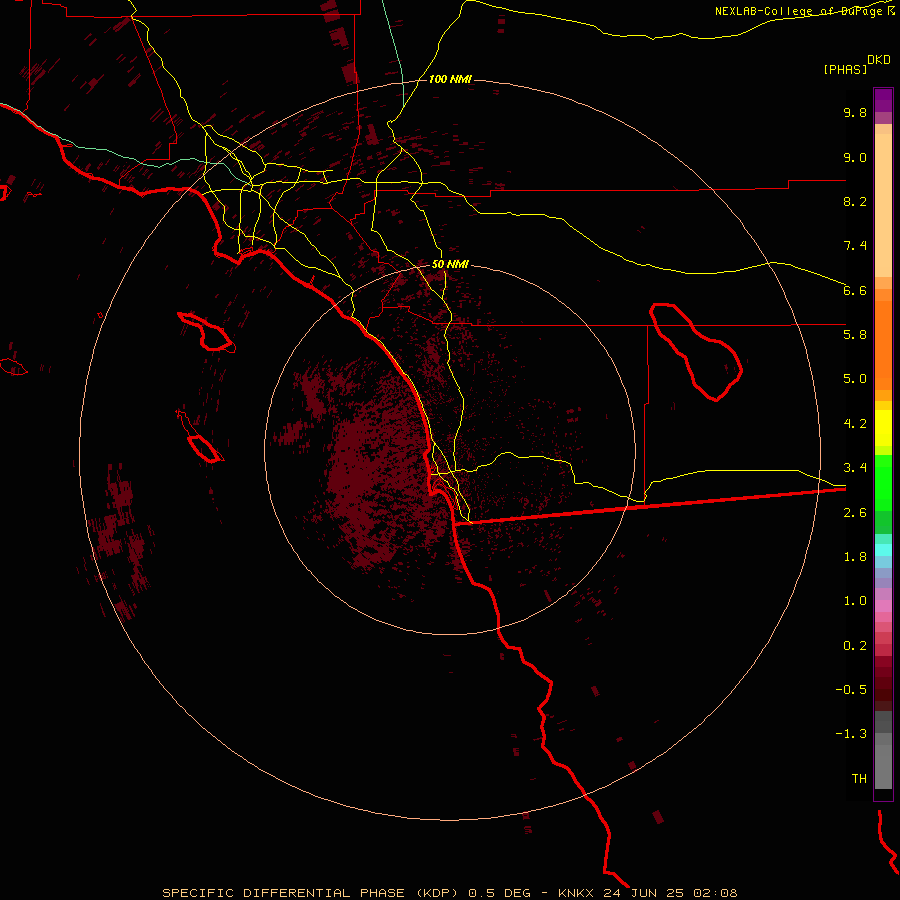
Task: Click the pink band of color bar
Action: (x=883, y=606)
